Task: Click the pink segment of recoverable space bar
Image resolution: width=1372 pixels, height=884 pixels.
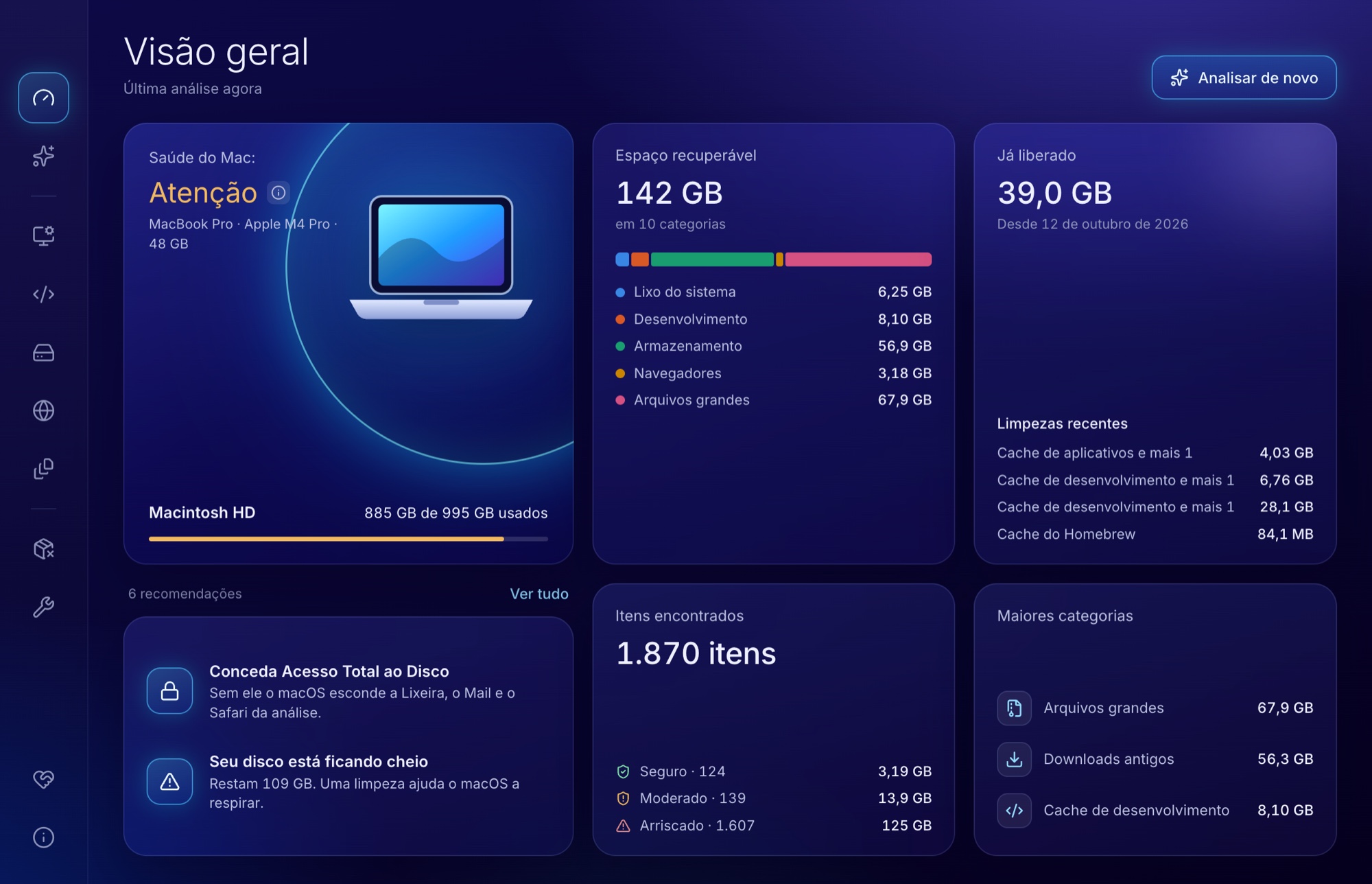Action: click(858, 259)
